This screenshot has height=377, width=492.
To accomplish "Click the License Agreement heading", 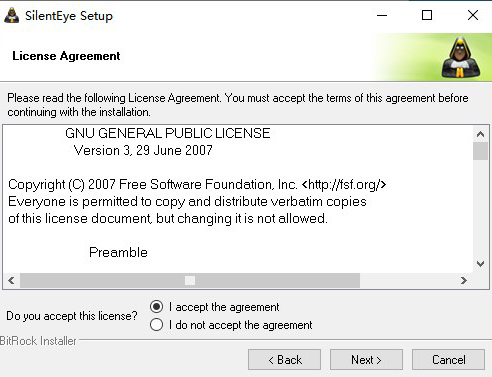I will click(66, 56).
